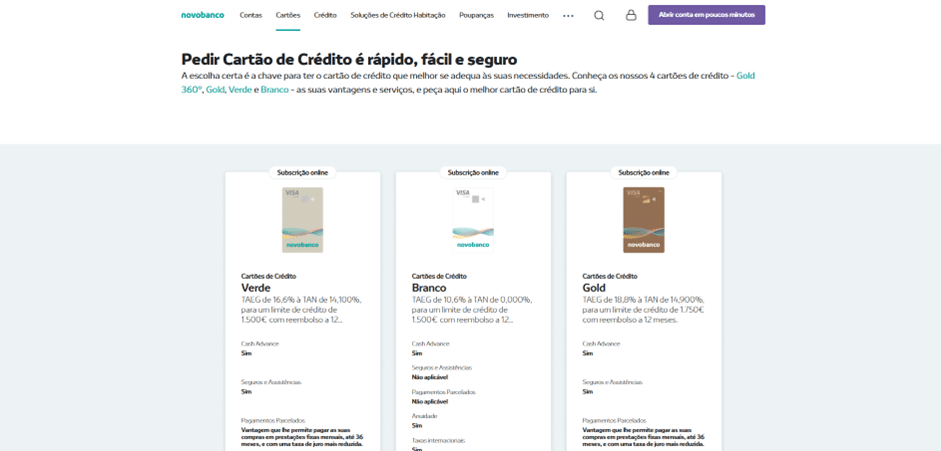Click Anuidade label in Branco card
The image size is (941, 451).
[x=424, y=416]
